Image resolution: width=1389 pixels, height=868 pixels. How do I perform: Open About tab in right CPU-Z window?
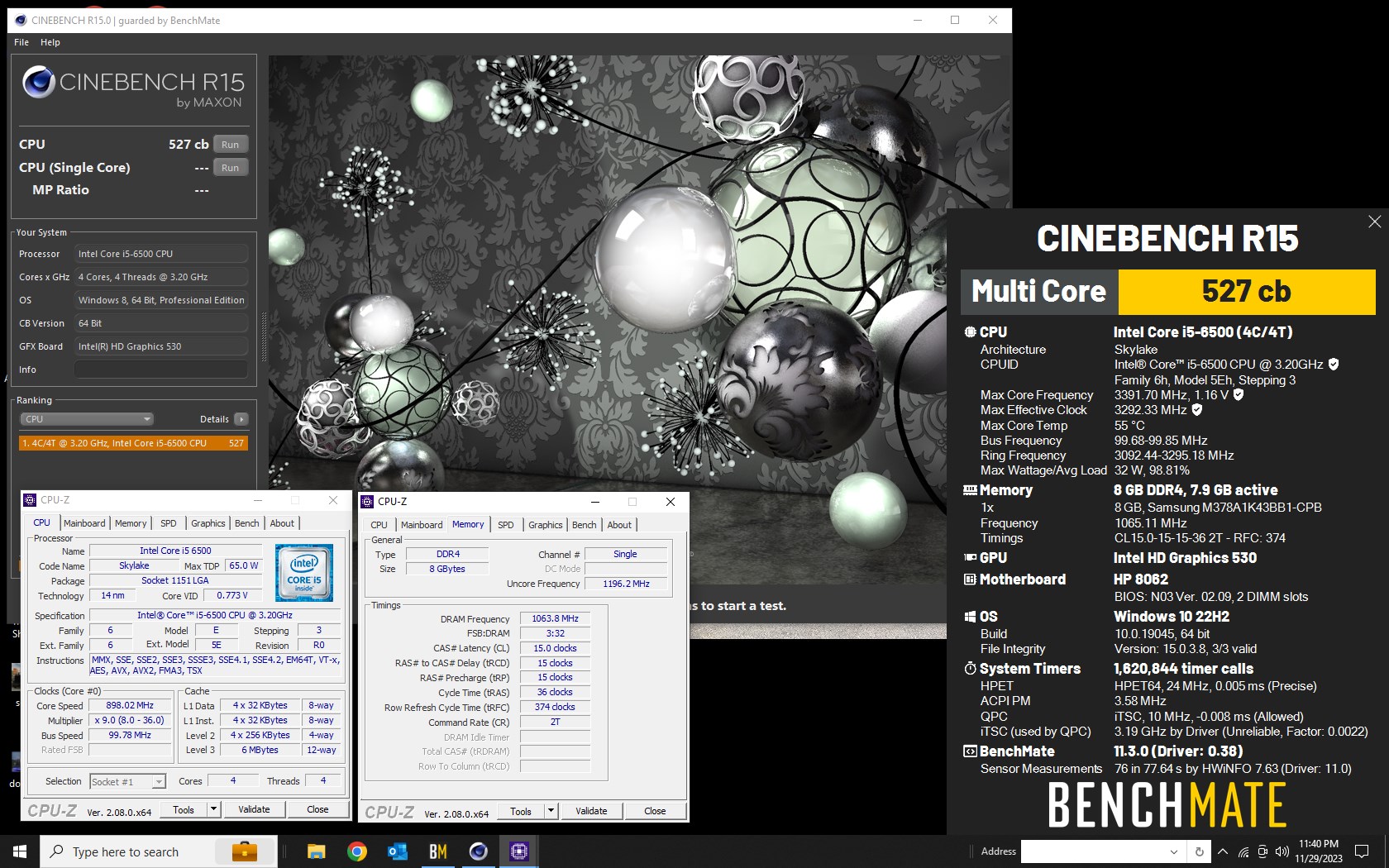619,525
